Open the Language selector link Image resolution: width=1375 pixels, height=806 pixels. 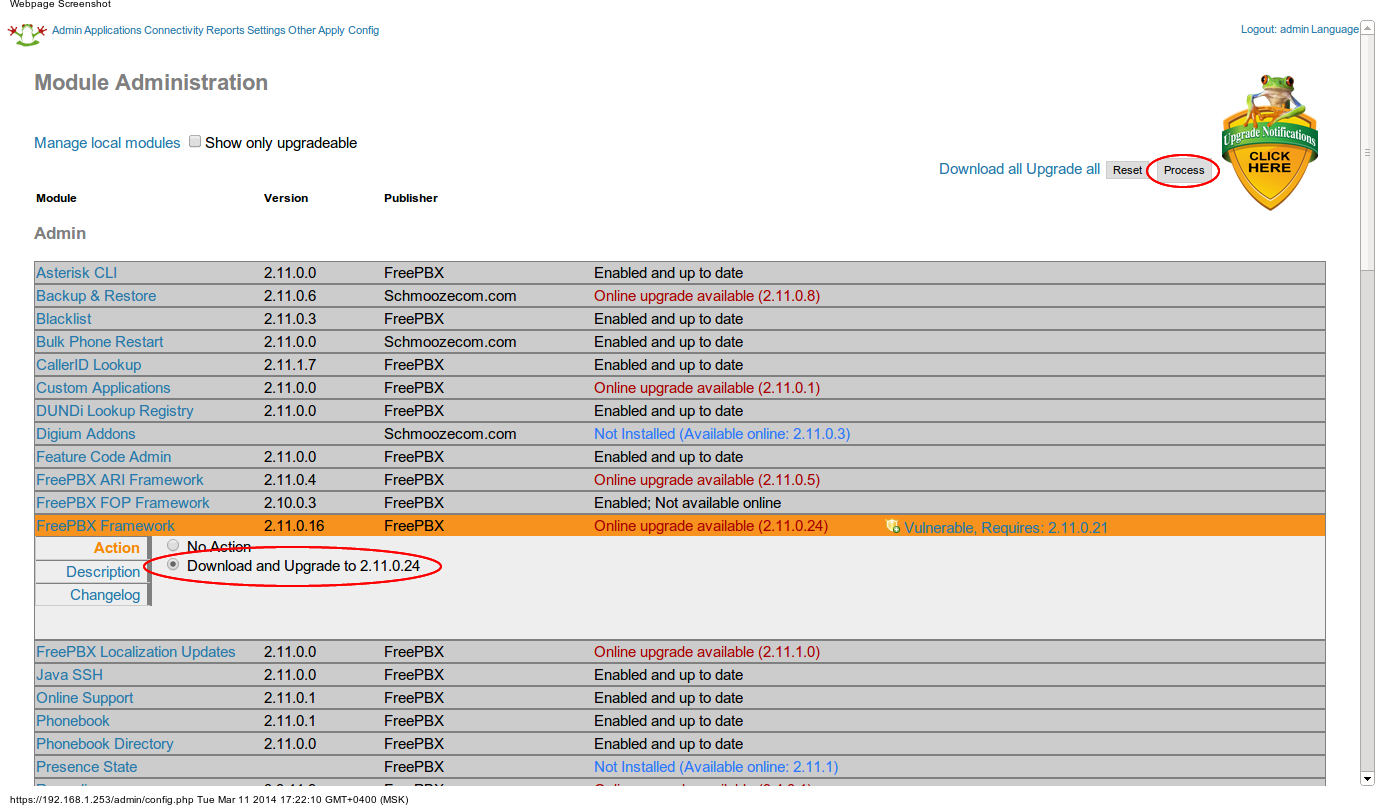tap(1335, 30)
